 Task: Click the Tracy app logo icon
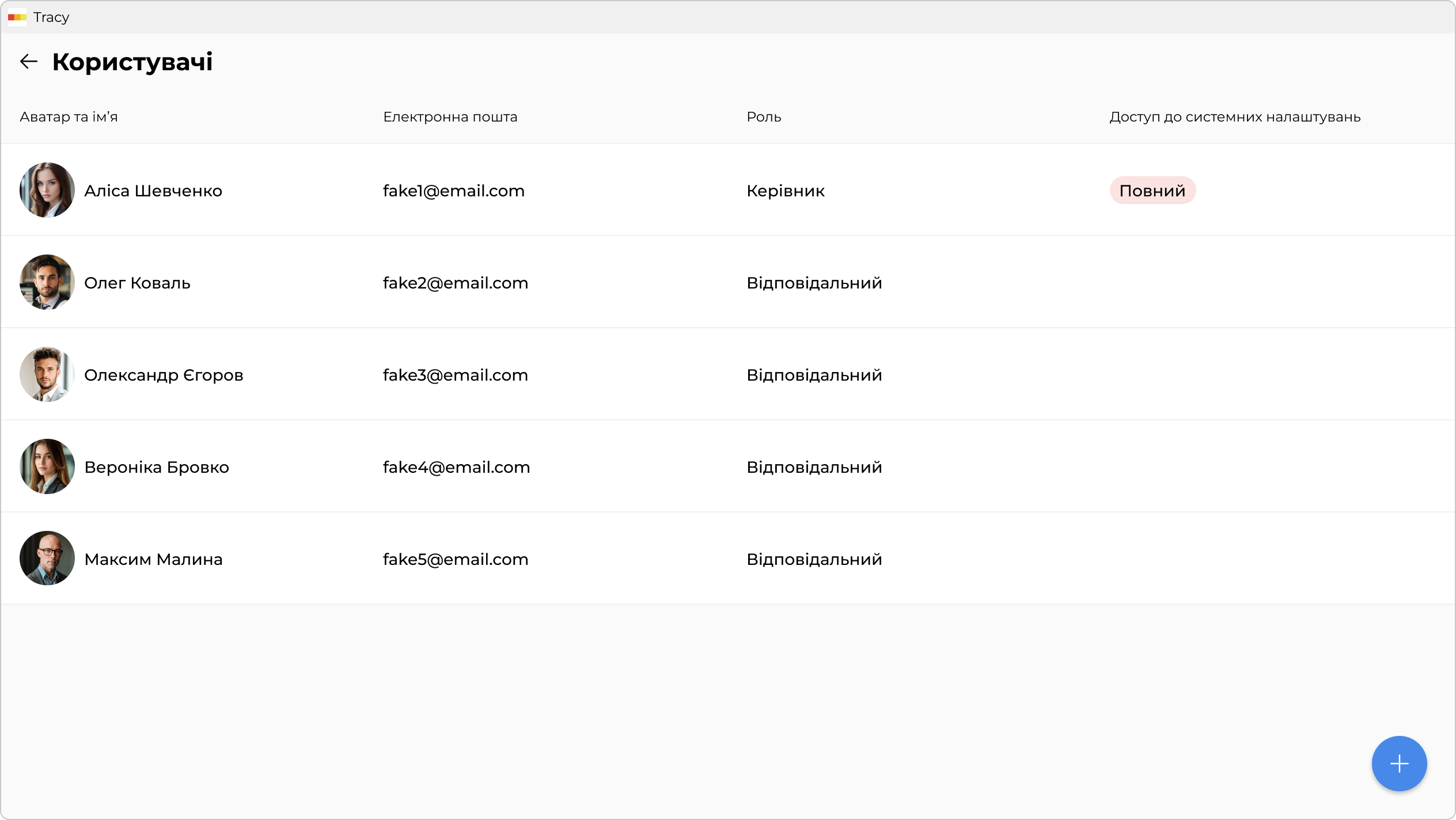pos(17,17)
